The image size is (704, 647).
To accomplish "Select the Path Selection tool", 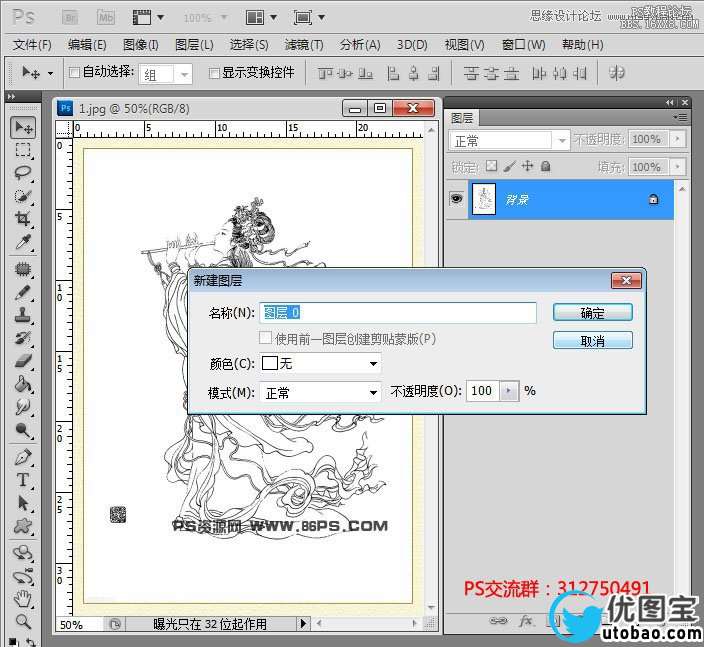I will [23, 503].
